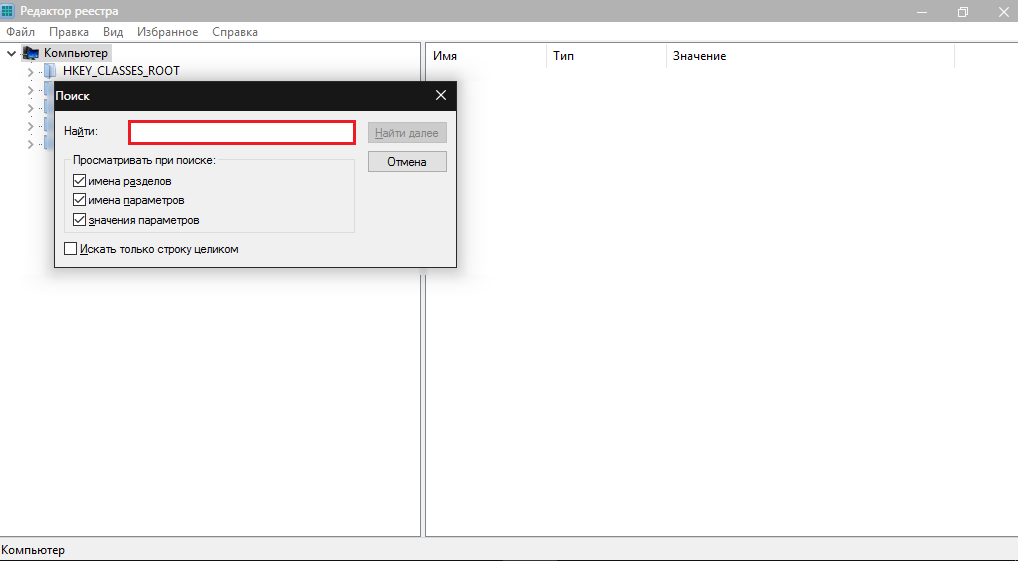Click the Компьютер status bar text
This screenshot has width=1018, height=561.
pyautogui.click(x=33, y=550)
